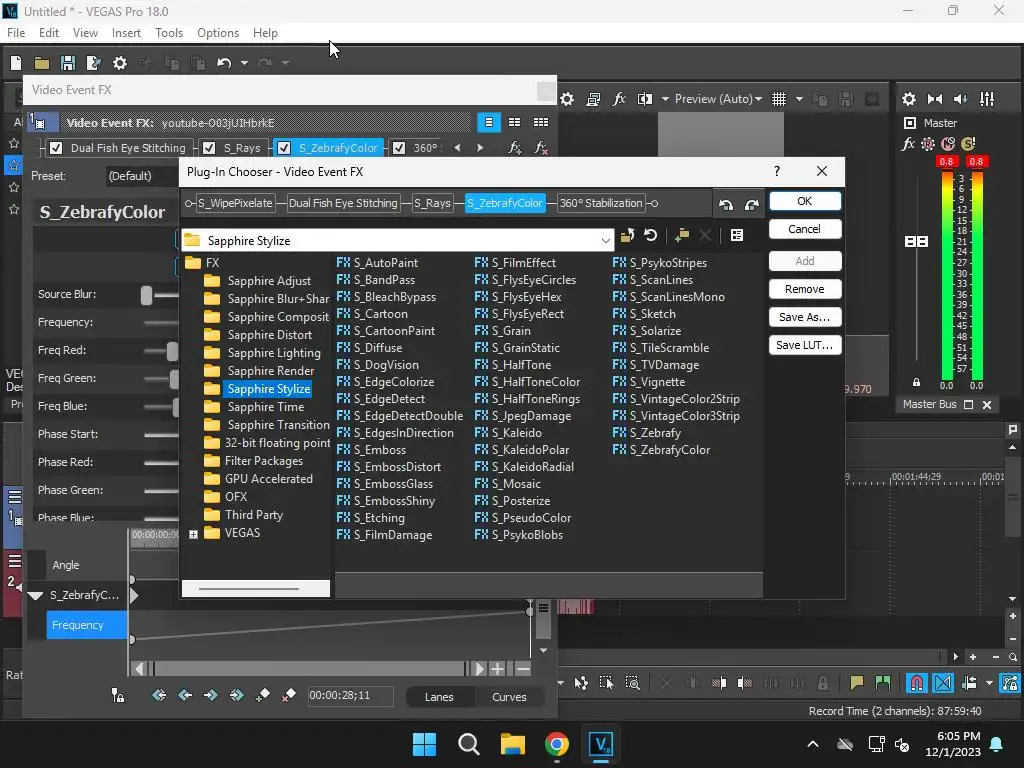Toggle the 360° effect checkbox
Screen dimensions: 1024x768
(x=399, y=148)
